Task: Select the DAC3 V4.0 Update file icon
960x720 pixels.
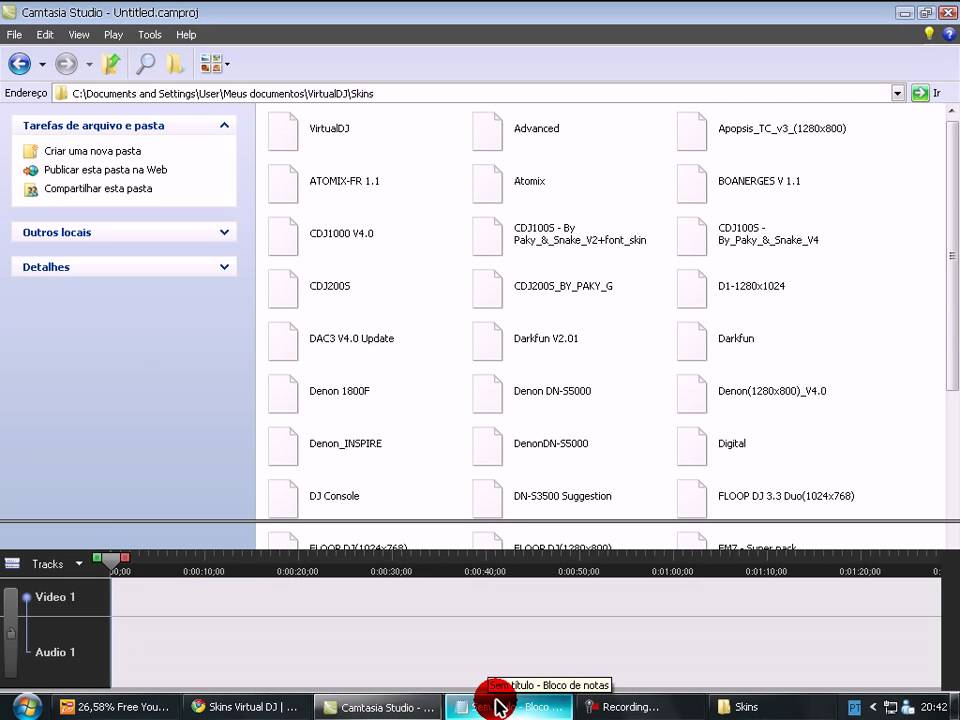Action: (283, 341)
